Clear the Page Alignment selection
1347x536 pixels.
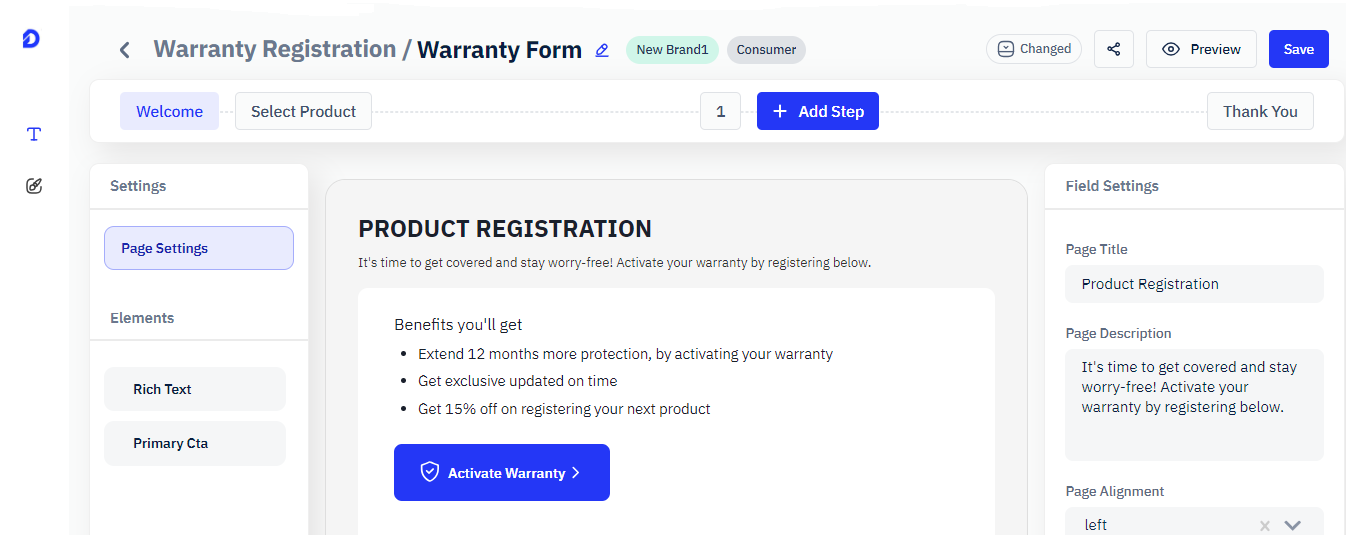point(1264,525)
